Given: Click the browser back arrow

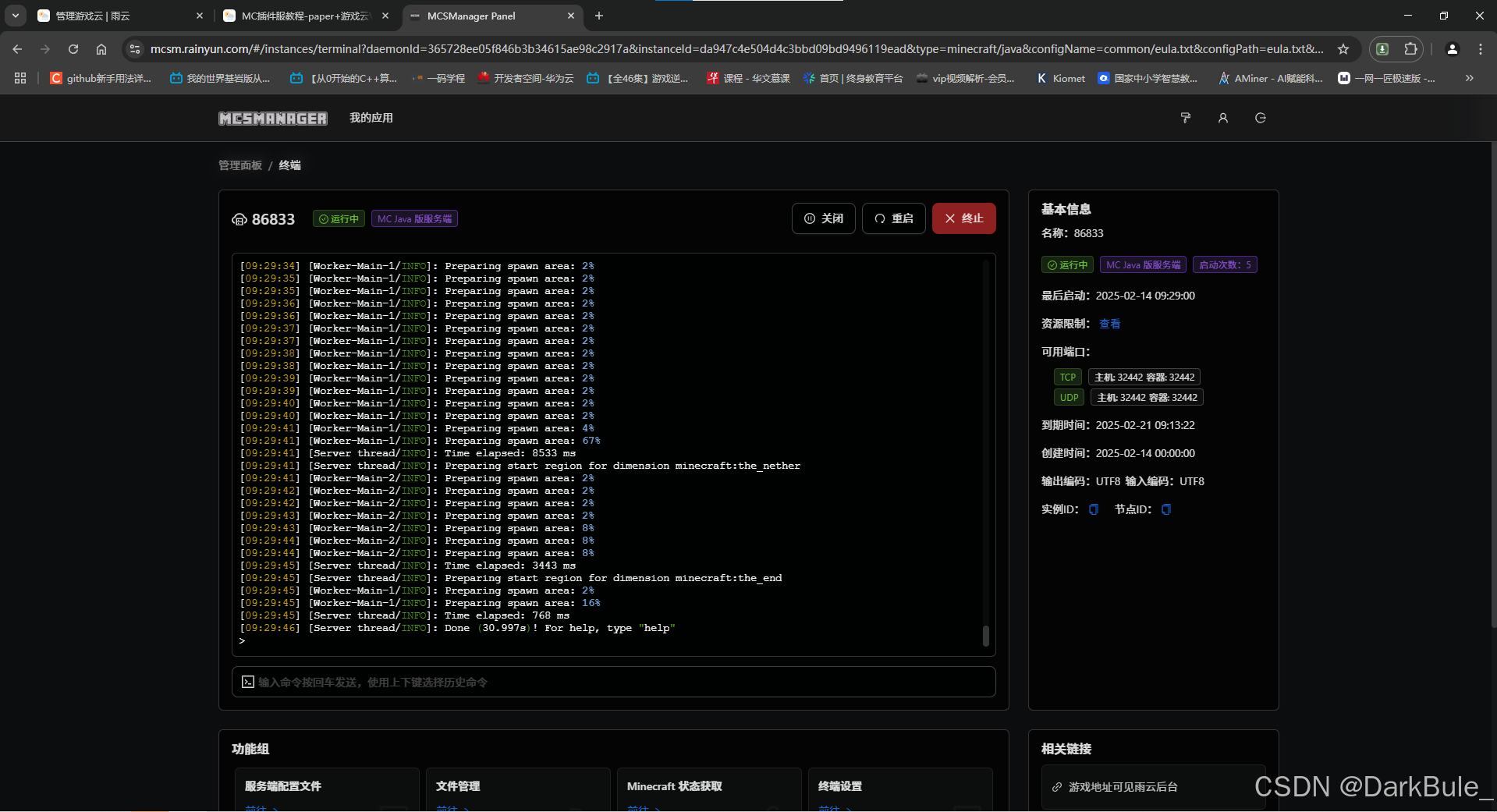Looking at the screenshot, I should [17, 49].
